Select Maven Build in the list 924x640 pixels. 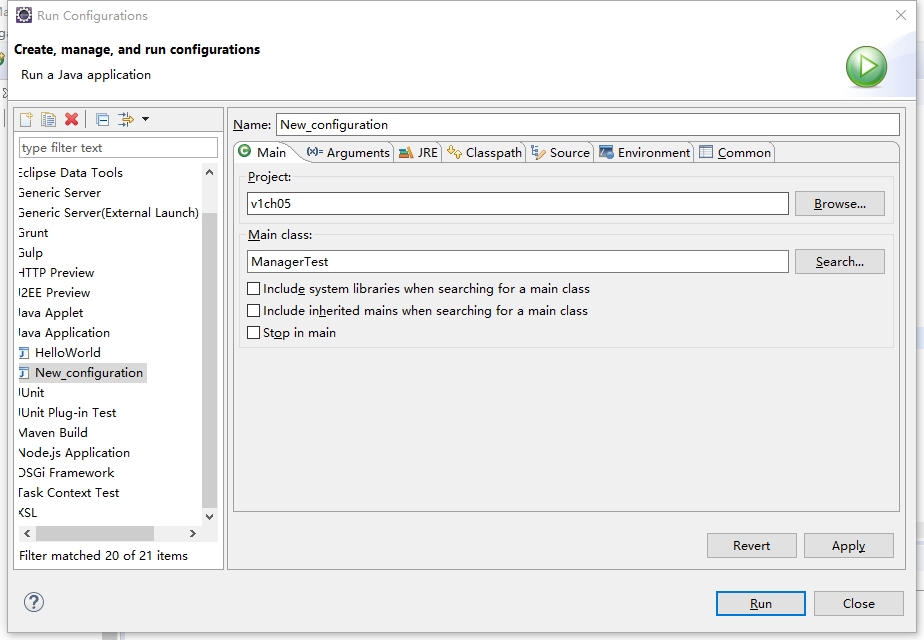point(53,433)
